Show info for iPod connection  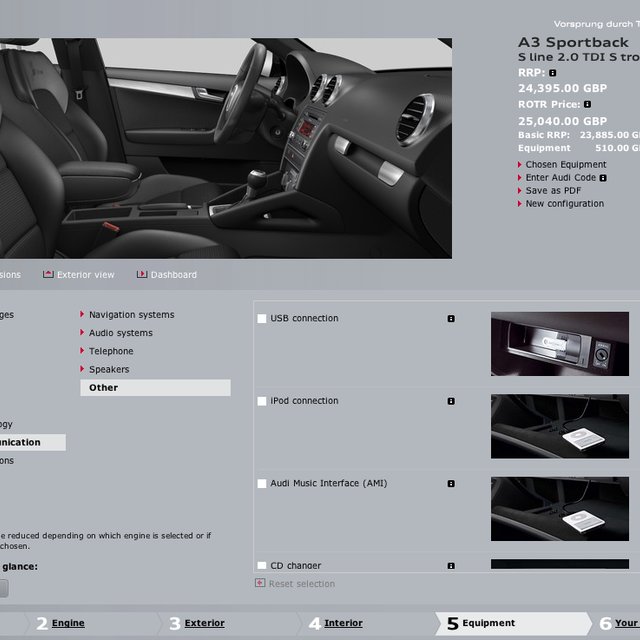pos(451,401)
